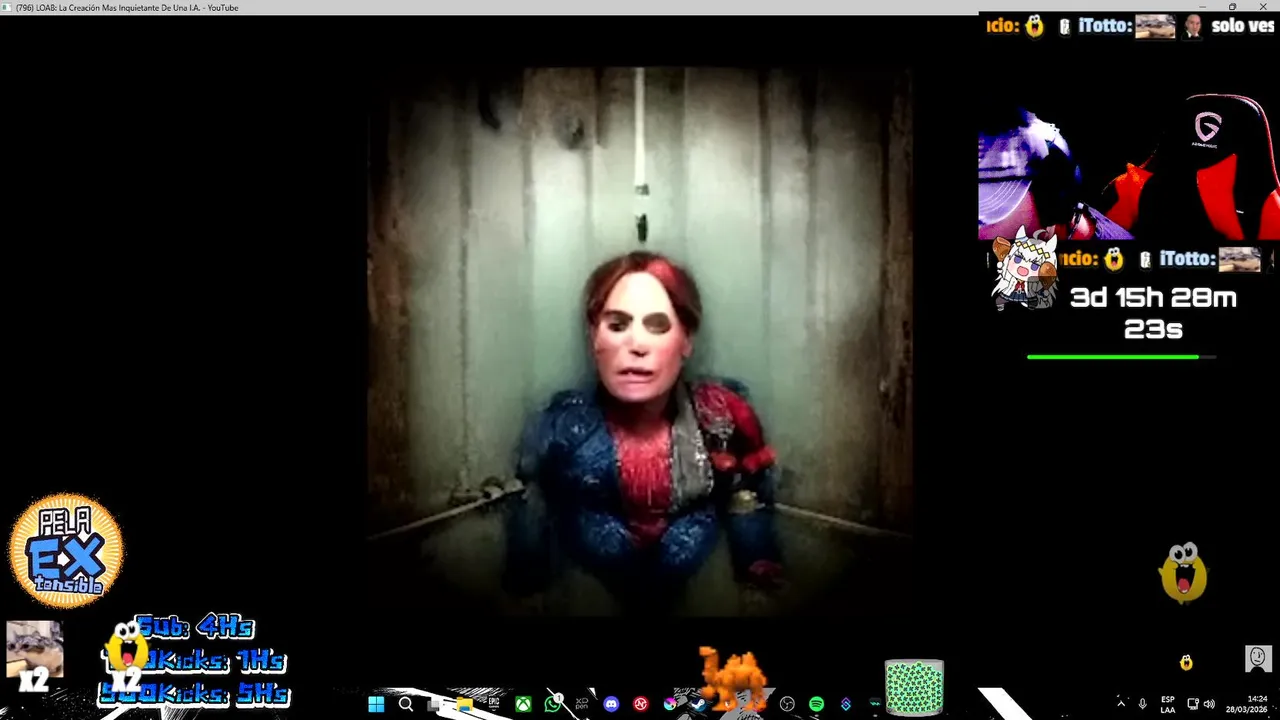The width and height of the screenshot is (1280, 720).
Task: Open WhatsApp in the taskbar
Action: click(x=553, y=704)
